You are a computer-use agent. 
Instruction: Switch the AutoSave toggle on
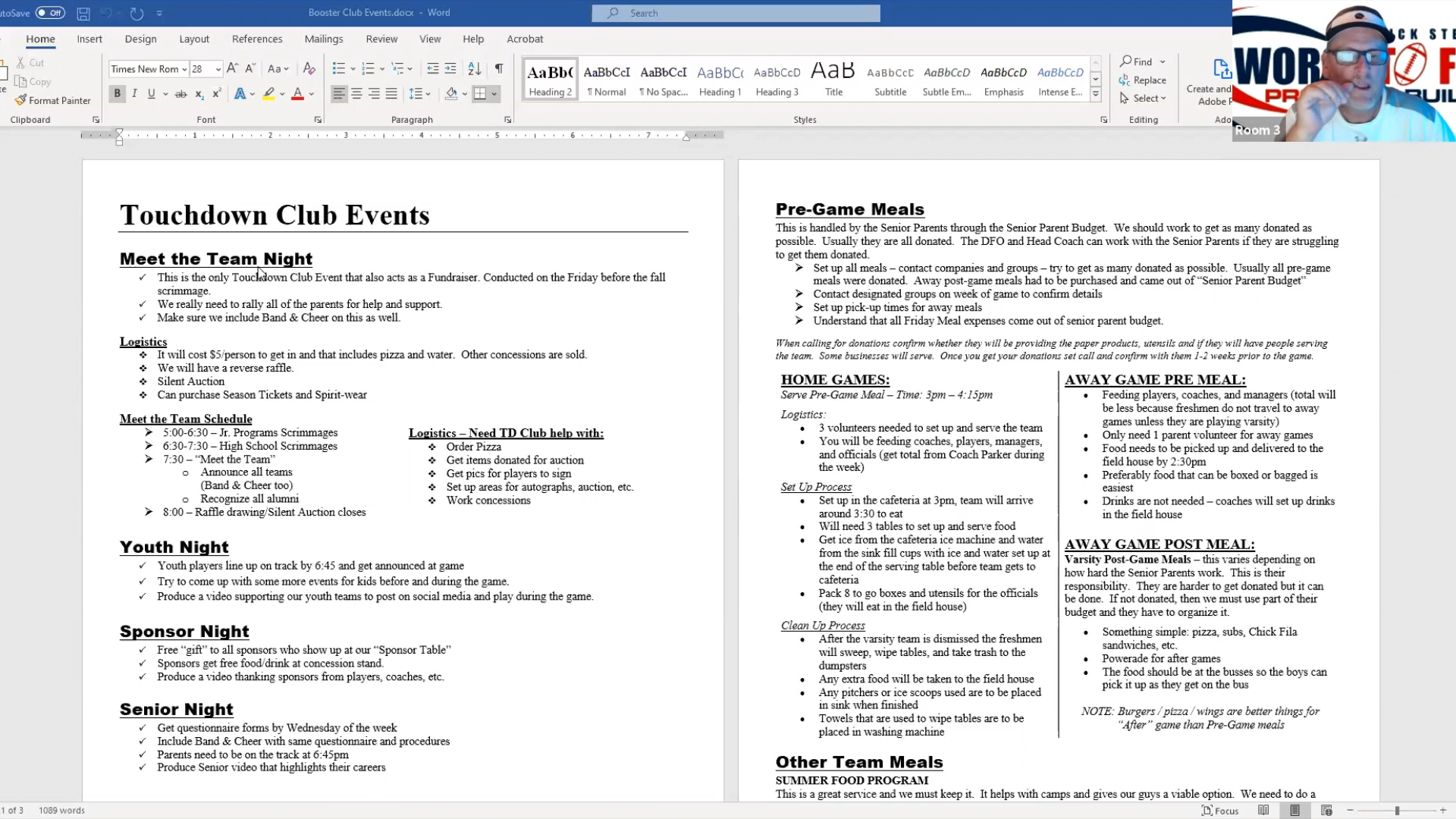(50, 13)
